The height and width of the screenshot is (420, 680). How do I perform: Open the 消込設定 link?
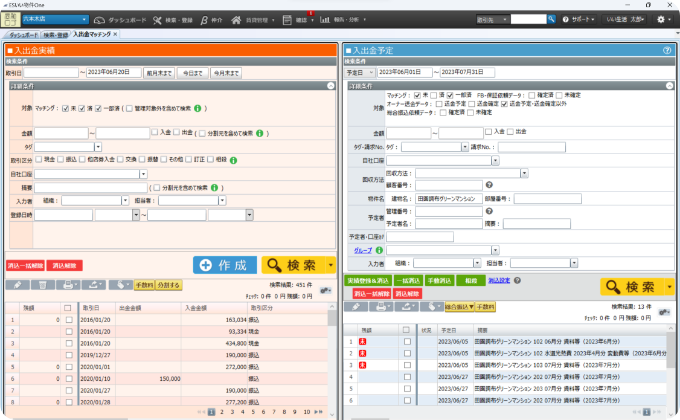[x=499, y=281]
